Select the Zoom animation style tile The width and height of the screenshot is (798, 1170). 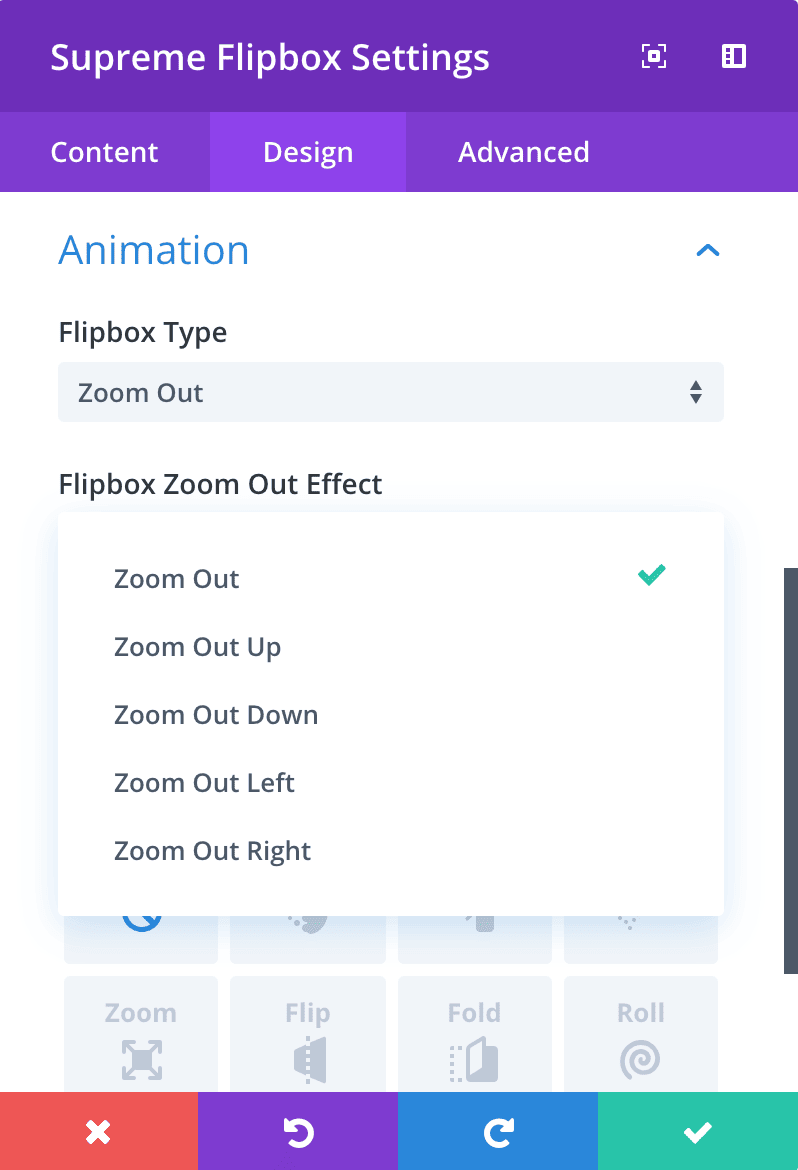click(x=141, y=1034)
